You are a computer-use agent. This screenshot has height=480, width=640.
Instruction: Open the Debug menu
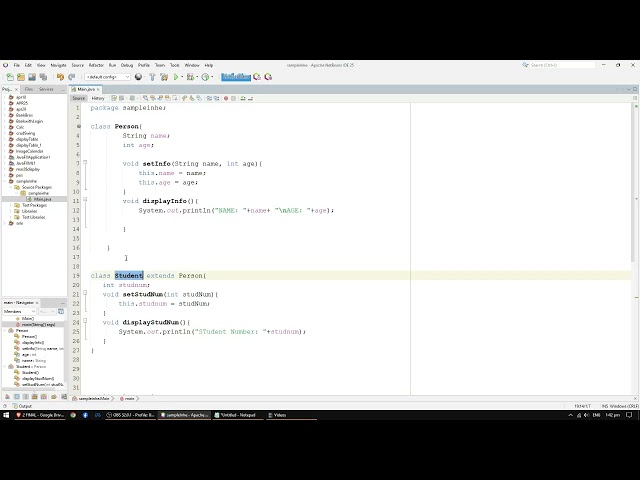[127, 65]
